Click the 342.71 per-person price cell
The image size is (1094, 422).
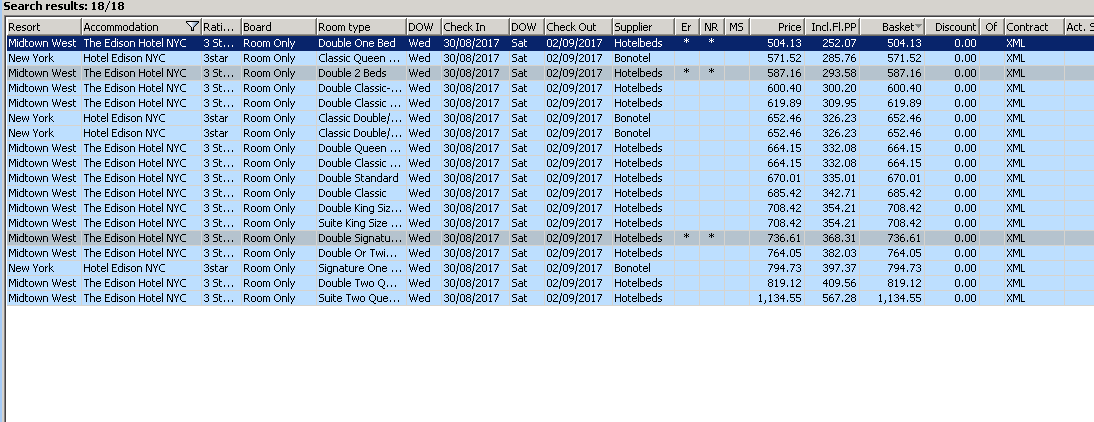point(832,193)
